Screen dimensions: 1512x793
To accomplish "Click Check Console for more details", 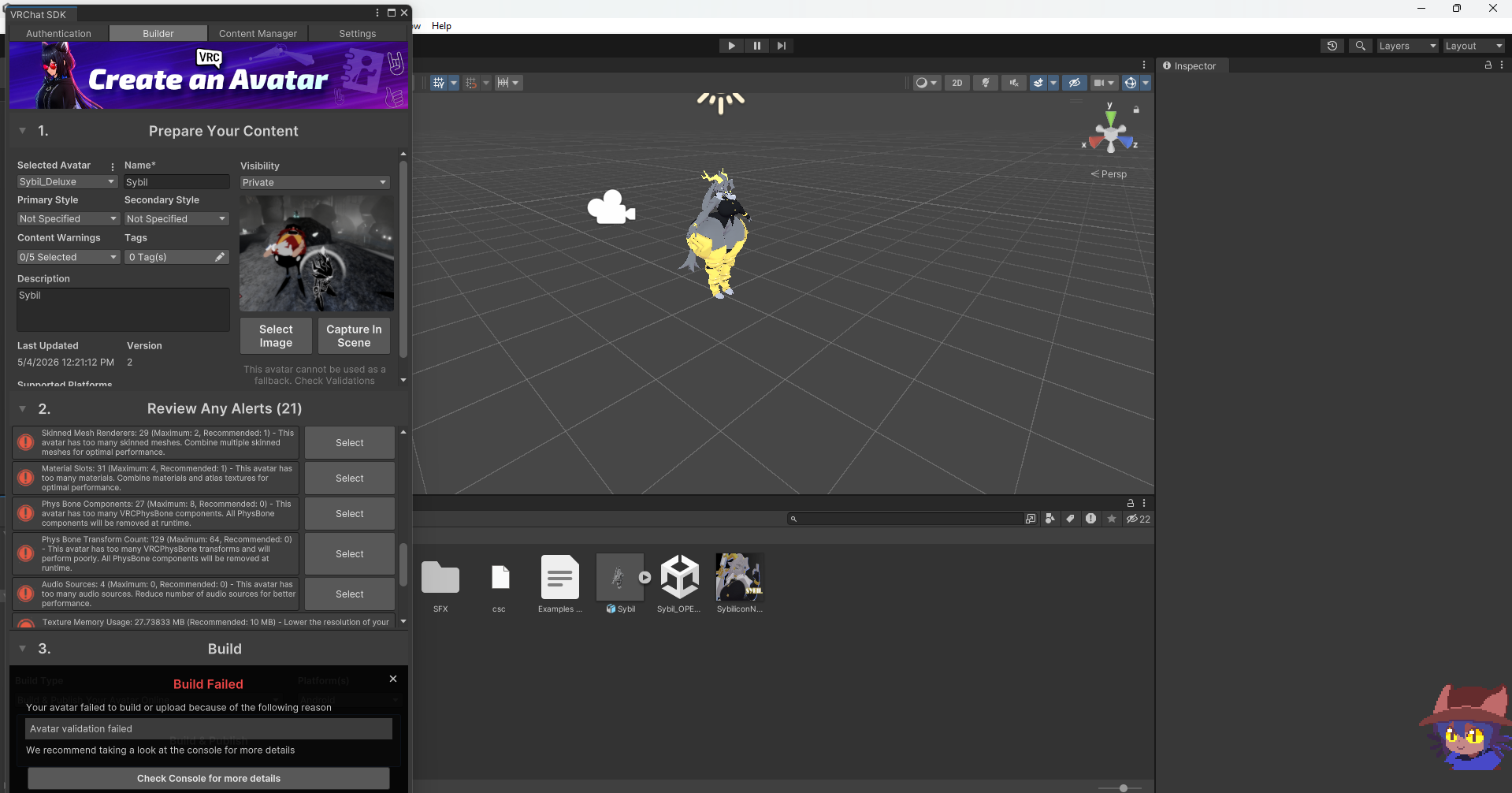I will 209,779.
